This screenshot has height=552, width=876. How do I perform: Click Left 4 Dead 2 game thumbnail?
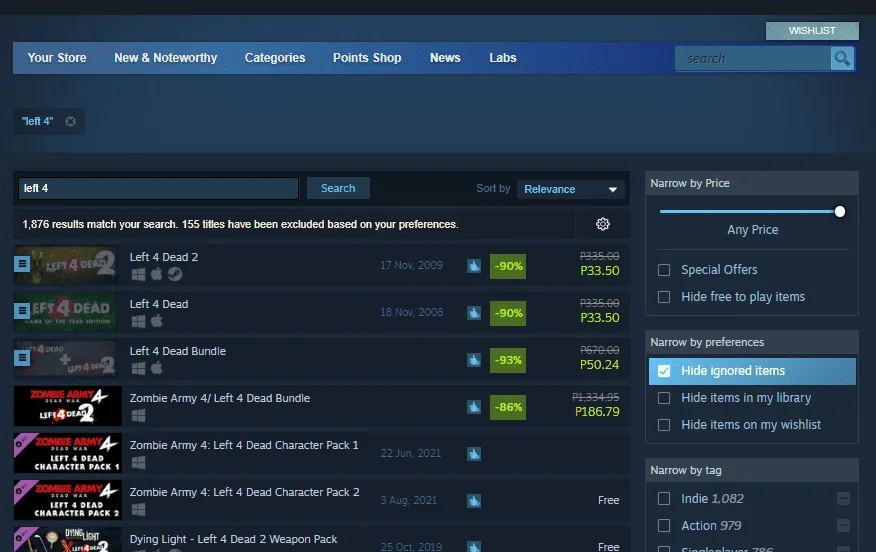[x=66, y=265]
